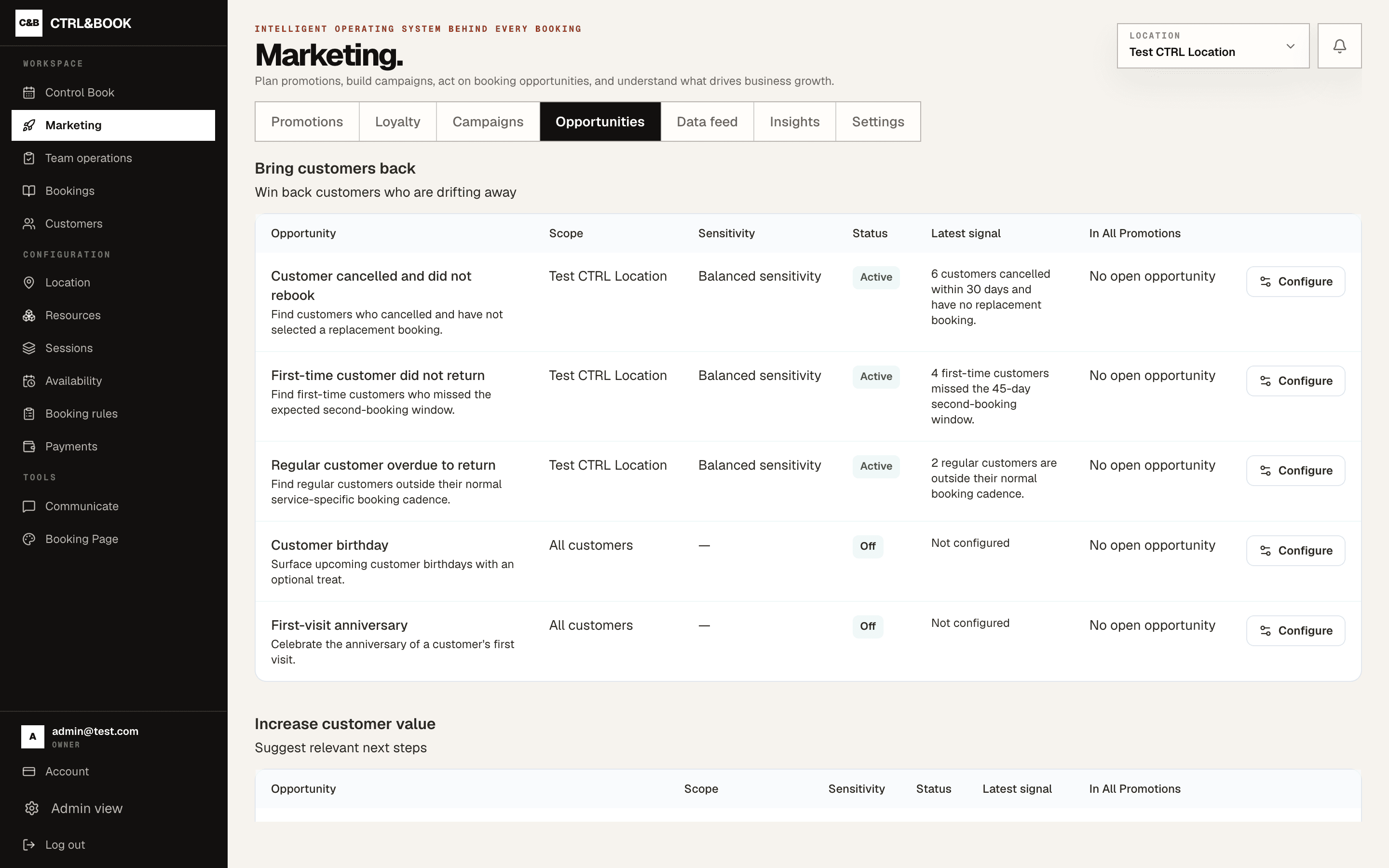Click the Booking Page palette icon
The height and width of the screenshot is (868, 1389).
tap(29, 539)
